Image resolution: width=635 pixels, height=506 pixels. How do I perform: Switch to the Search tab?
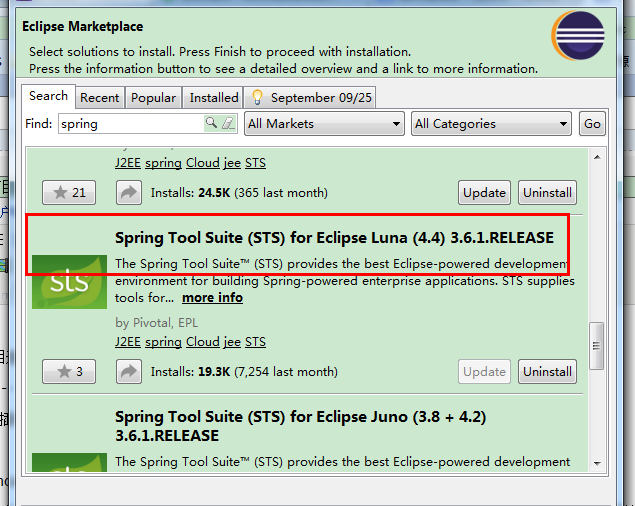48,96
